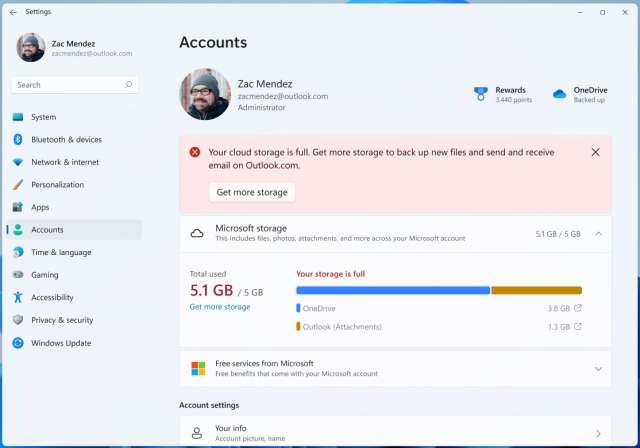Click the cloud icon beside Microsoft storage
The image size is (640, 448).
tap(197, 234)
